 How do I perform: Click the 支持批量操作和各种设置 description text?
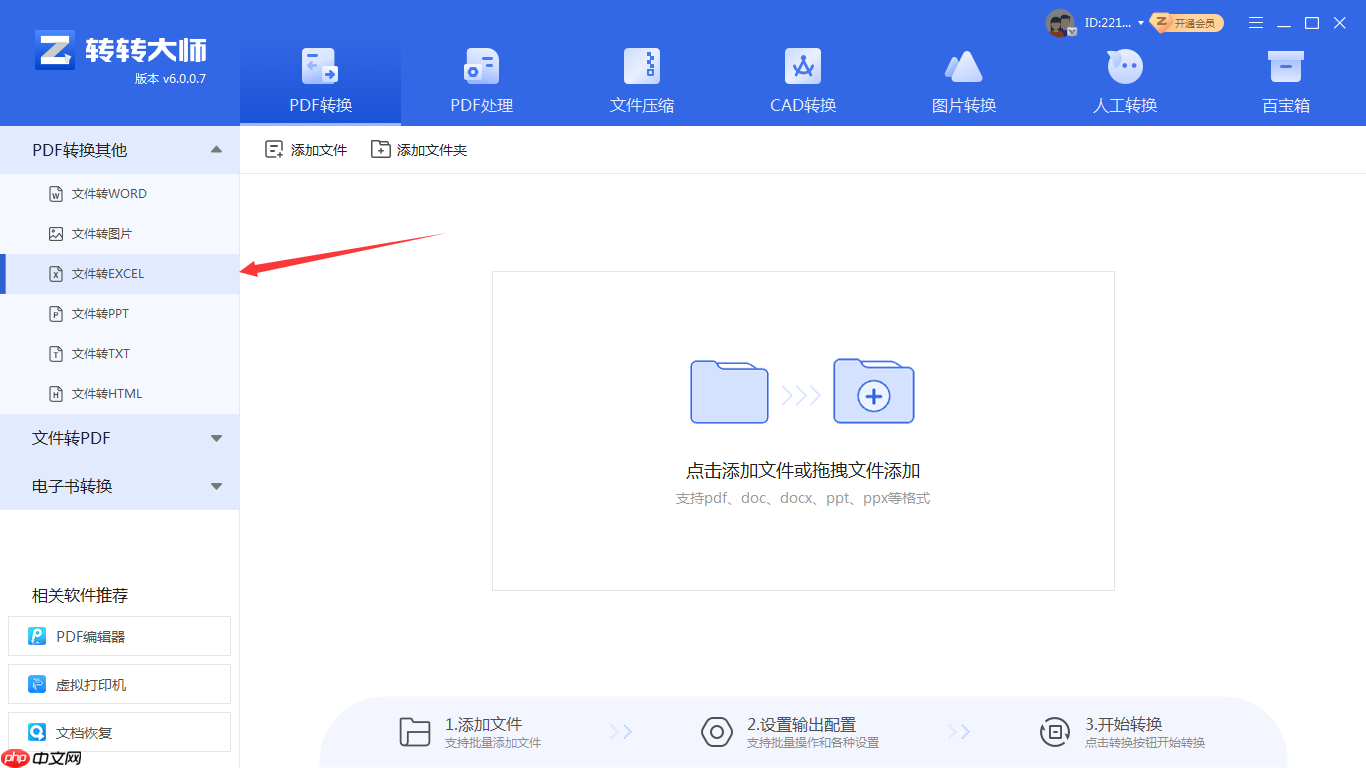click(813, 743)
